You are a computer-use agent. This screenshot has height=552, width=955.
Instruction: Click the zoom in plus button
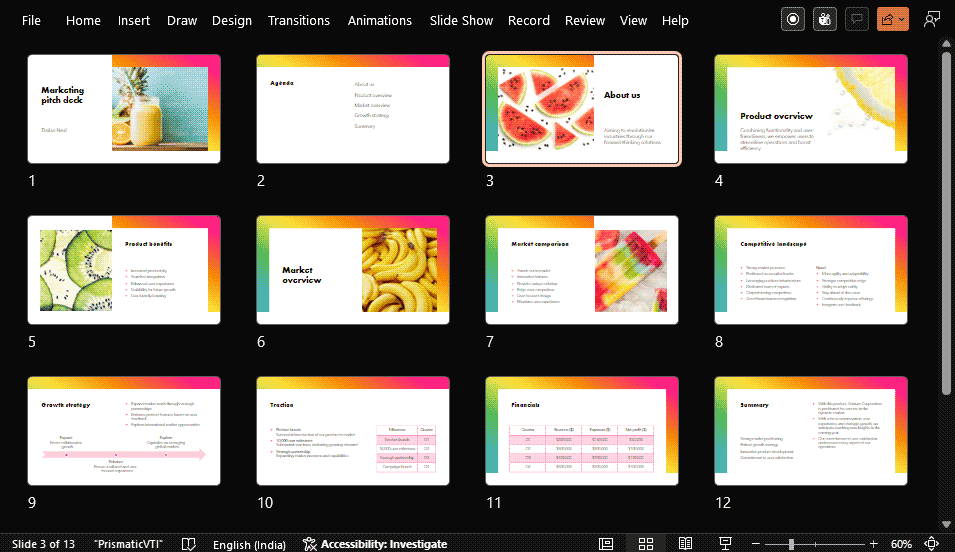tap(873, 543)
